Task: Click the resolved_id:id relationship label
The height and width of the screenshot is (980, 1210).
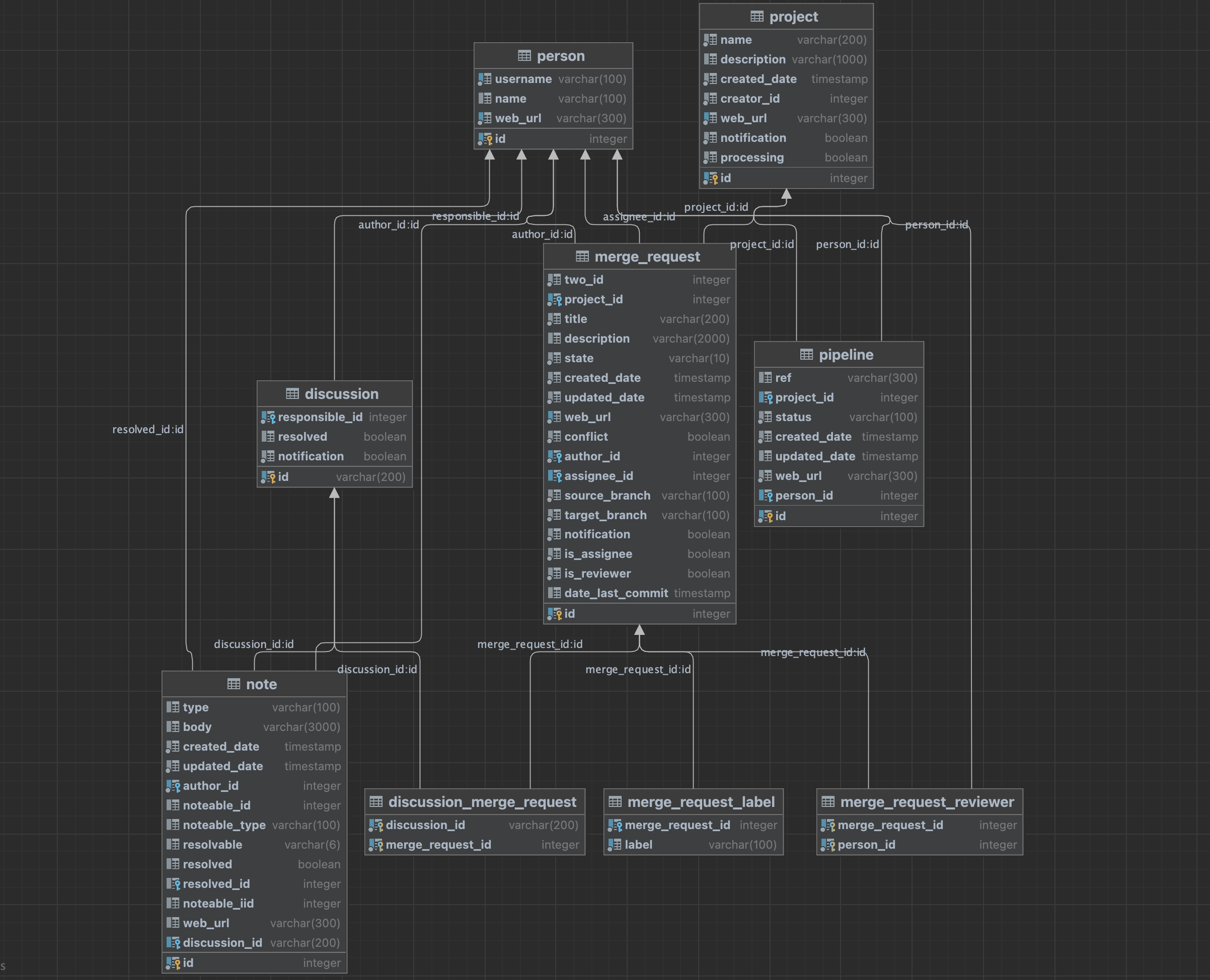Action: [148, 429]
